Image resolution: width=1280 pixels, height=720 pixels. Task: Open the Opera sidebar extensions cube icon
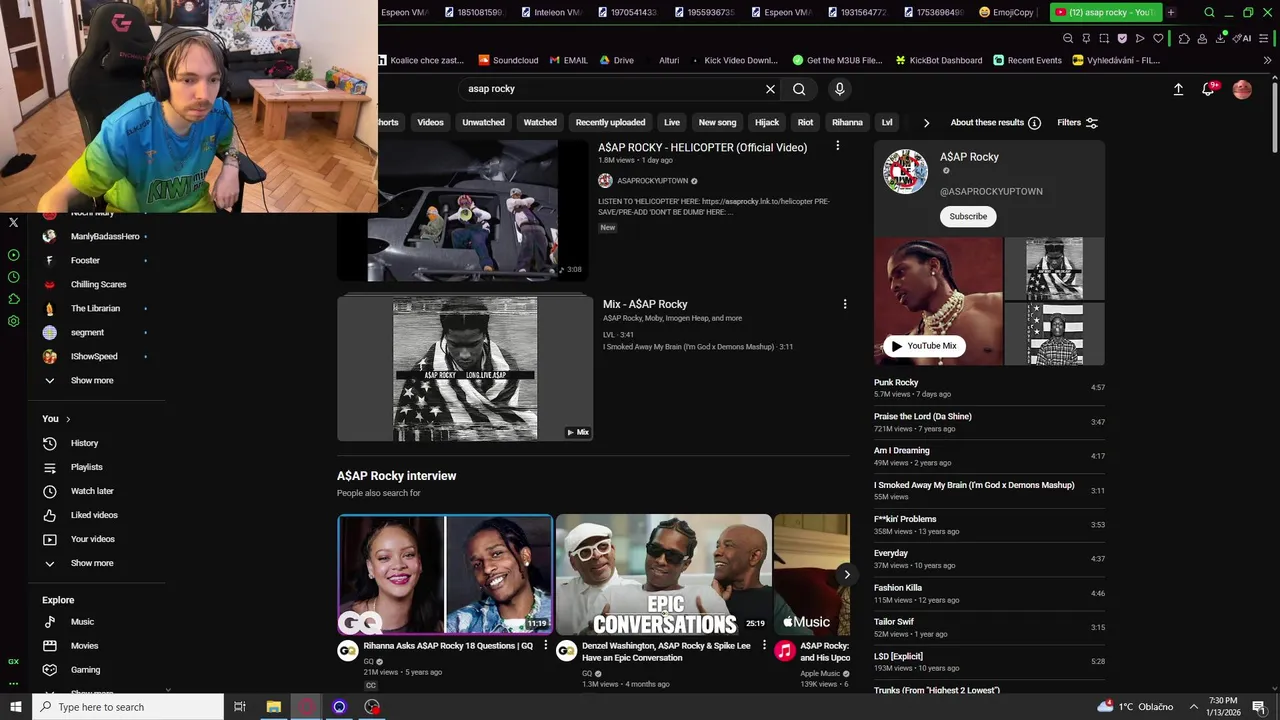click(x=13, y=299)
